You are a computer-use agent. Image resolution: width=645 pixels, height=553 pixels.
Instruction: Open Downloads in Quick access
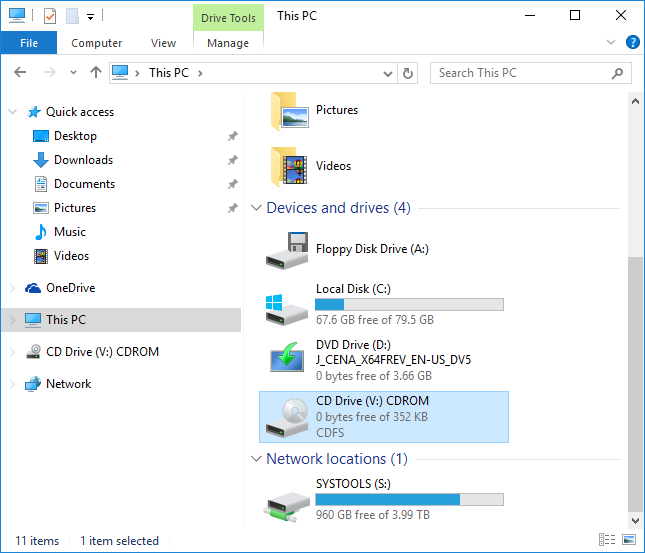(84, 160)
